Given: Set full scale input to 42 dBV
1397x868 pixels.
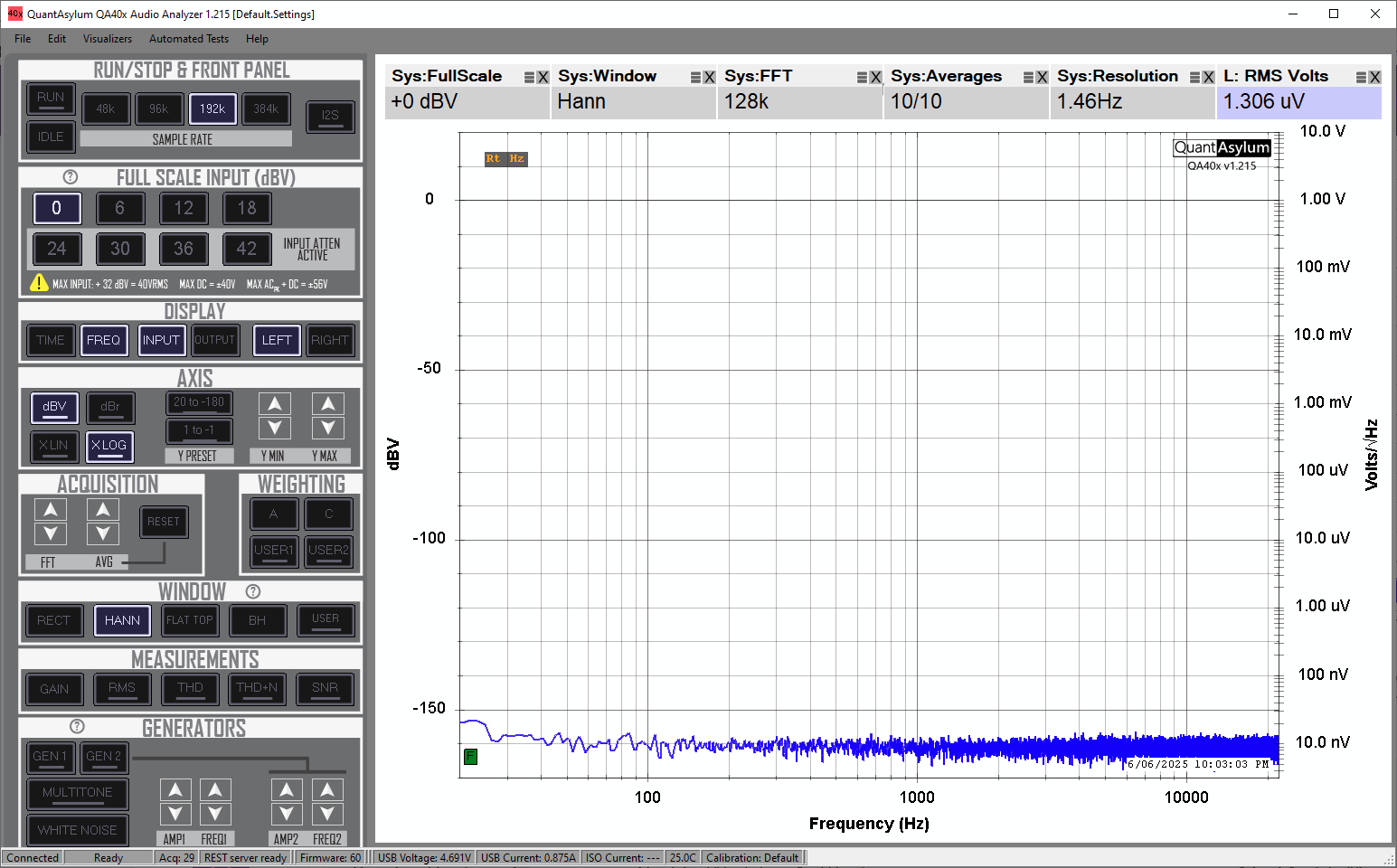Looking at the screenshot, I should pos(247,249).
